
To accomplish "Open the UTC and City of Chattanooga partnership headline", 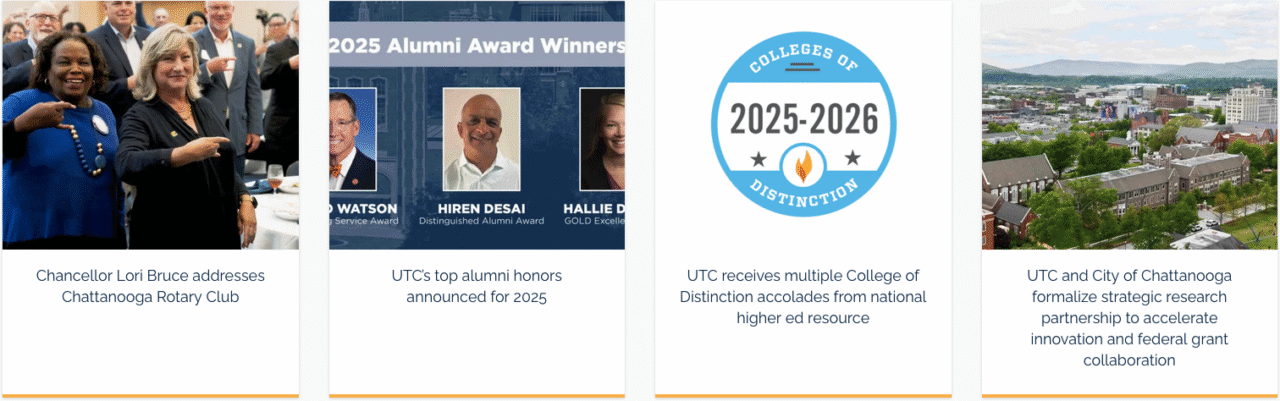I will click(1129, 317).
